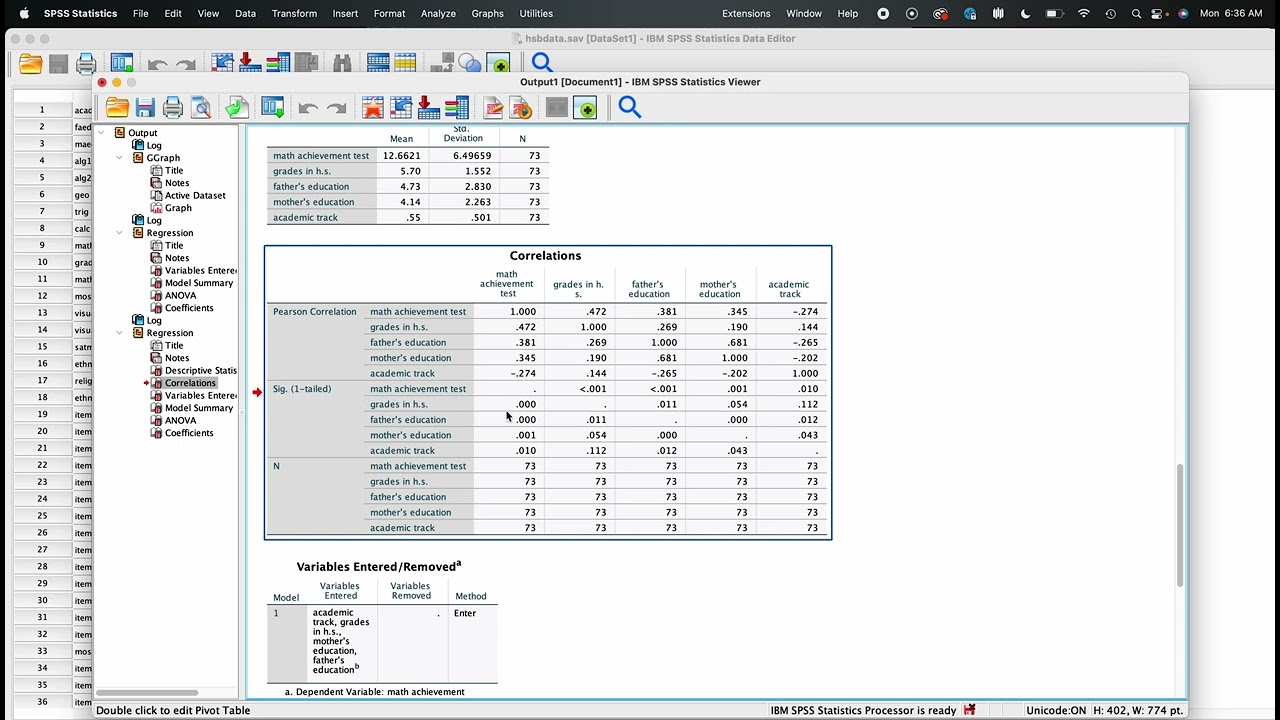Viewport: 1280px width, 720px height.
Task: Collapse the second Regression outline node
Action: pyautogui.click(x=120, y=333)
